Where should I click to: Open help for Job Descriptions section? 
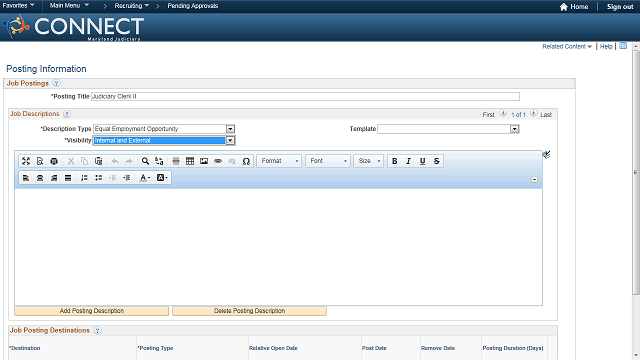(67, 114)
